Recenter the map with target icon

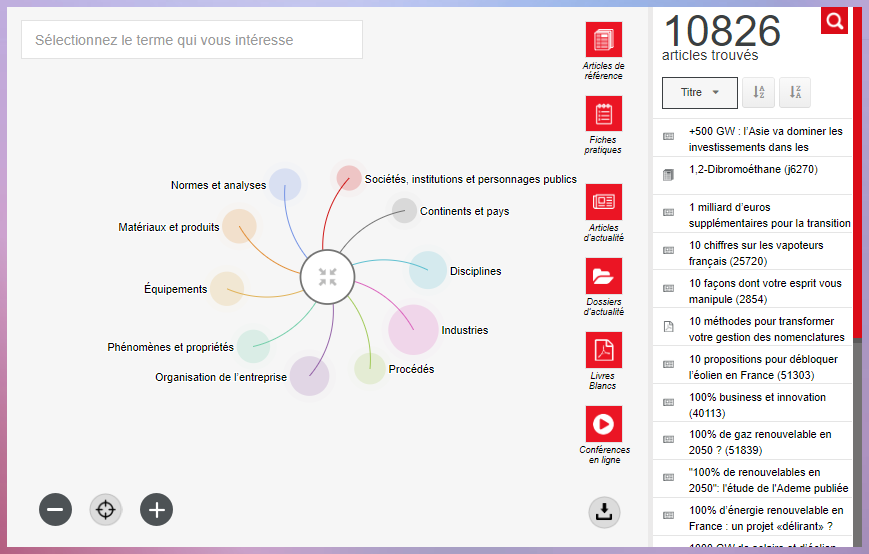tap(106, 509)
